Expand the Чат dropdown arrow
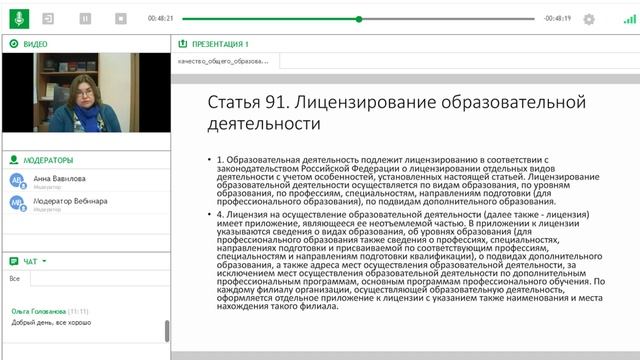 [44, 261]
